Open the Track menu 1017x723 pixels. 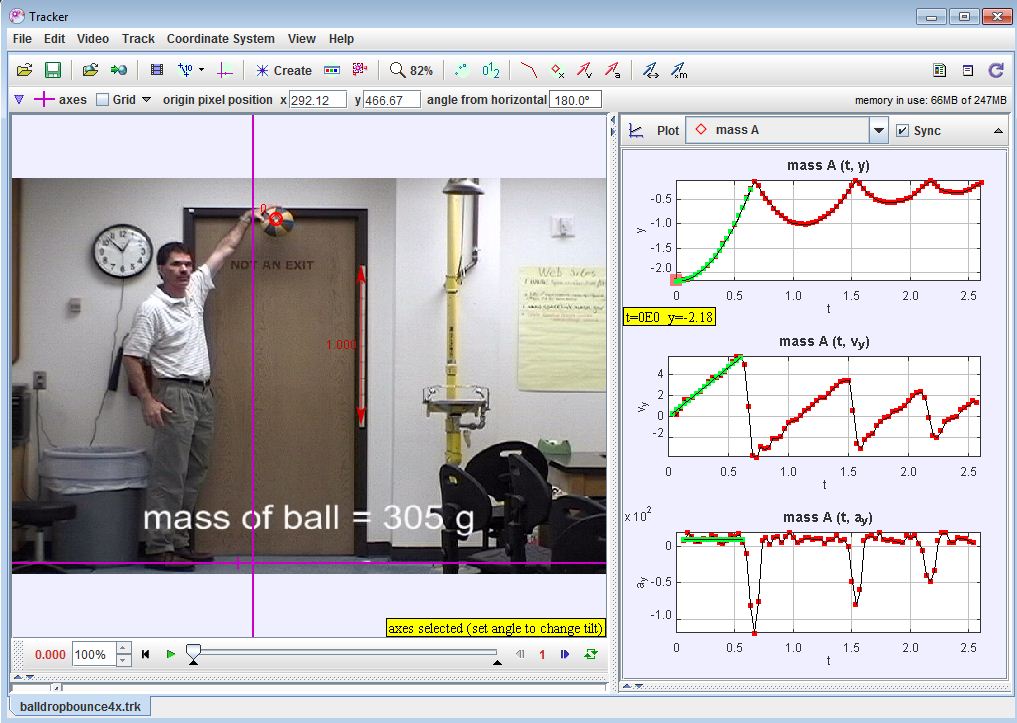(138, 39)
